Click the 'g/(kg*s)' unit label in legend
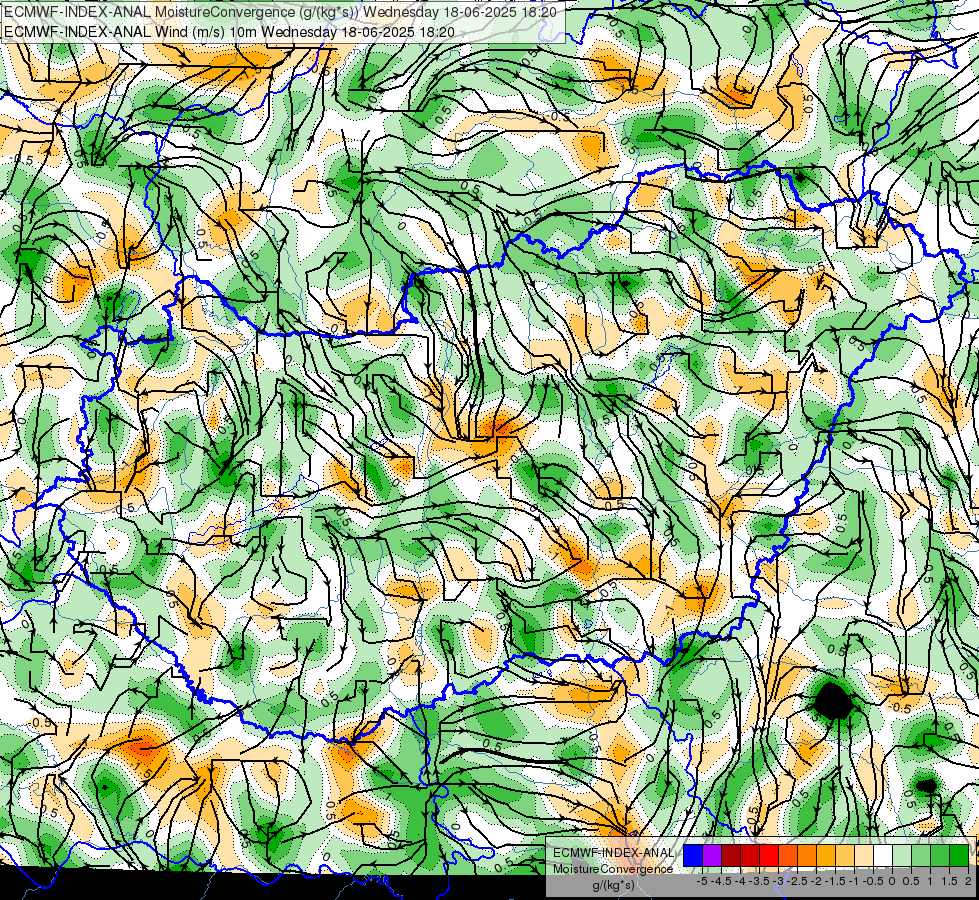Viewport: 979px width, 900px height. click(613, 886)
